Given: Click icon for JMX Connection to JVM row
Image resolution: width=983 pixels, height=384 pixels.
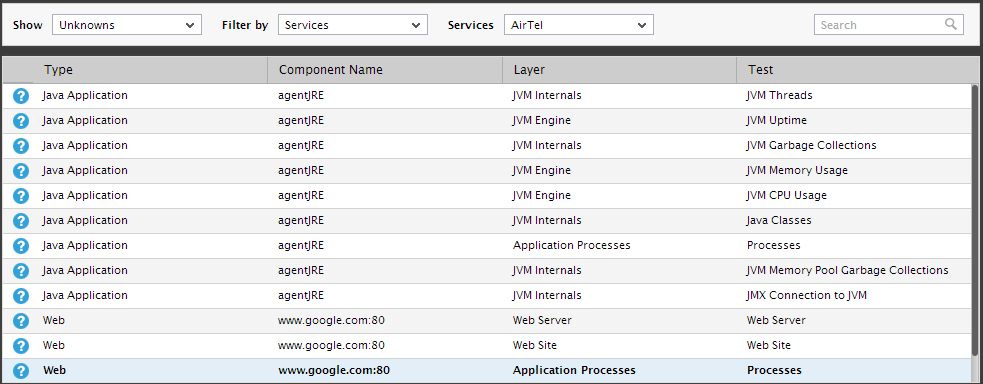Looking at the screenshot, I should click(21, 296).
